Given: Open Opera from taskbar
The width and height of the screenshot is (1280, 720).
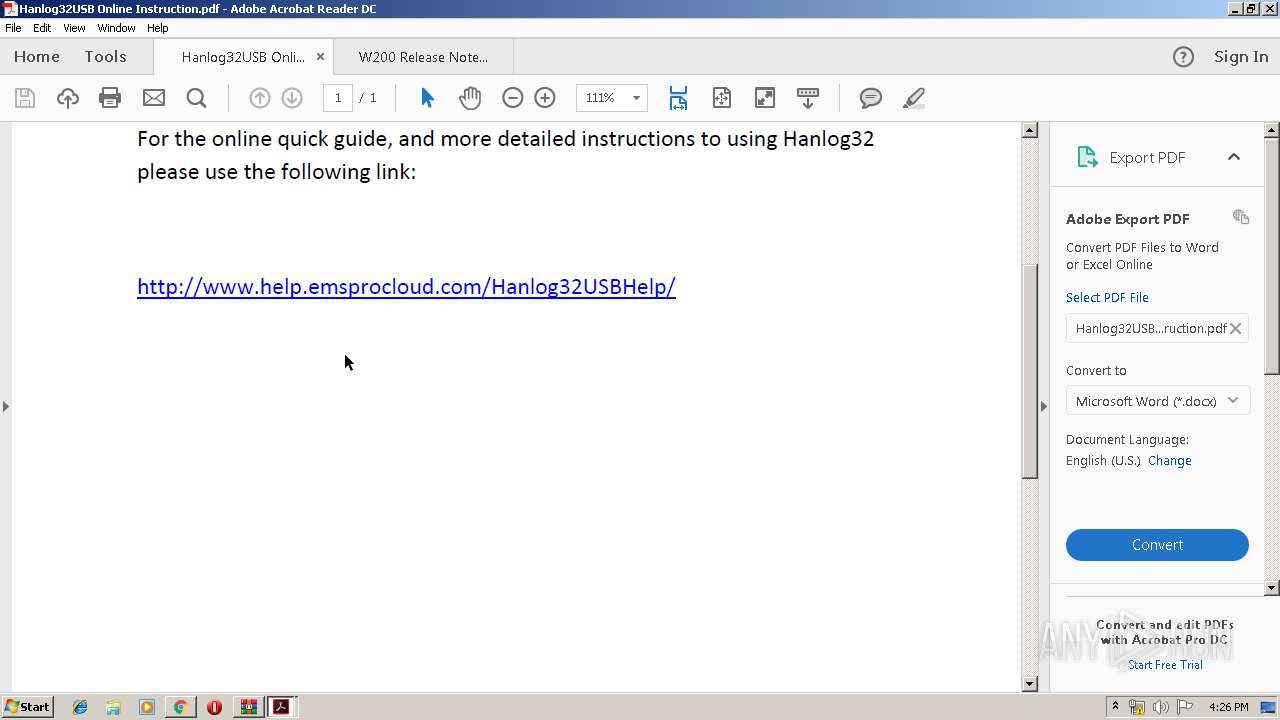Looking at the screenshot, I should click(214, 707).
